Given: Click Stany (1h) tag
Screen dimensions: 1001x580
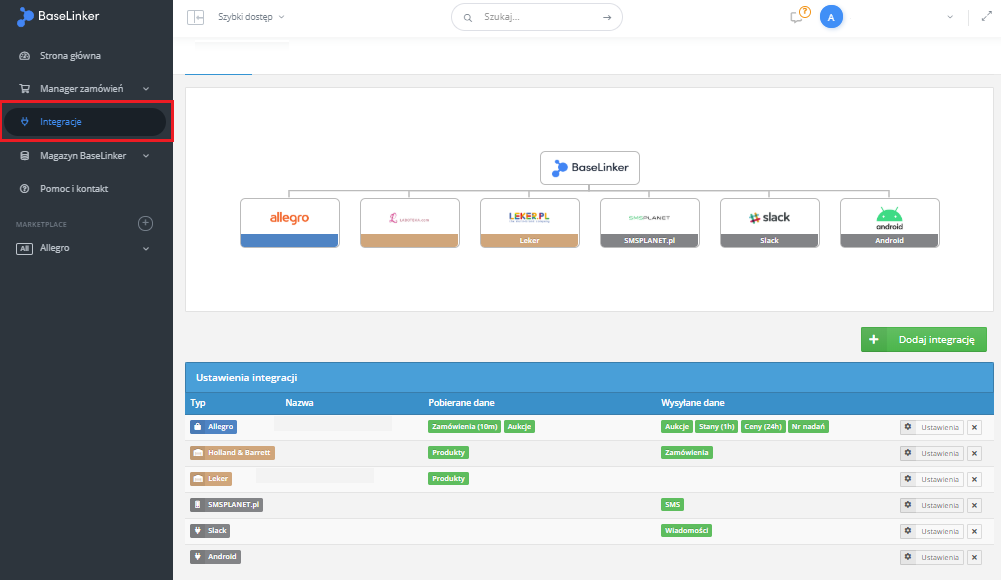Looking at the screenshot, I should (x=716, y=427).
